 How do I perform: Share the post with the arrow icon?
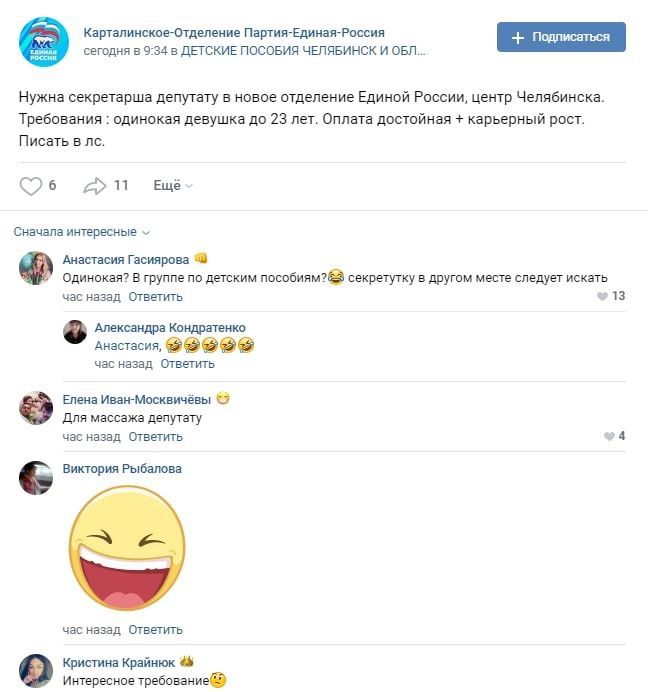[x=94, y=186]
